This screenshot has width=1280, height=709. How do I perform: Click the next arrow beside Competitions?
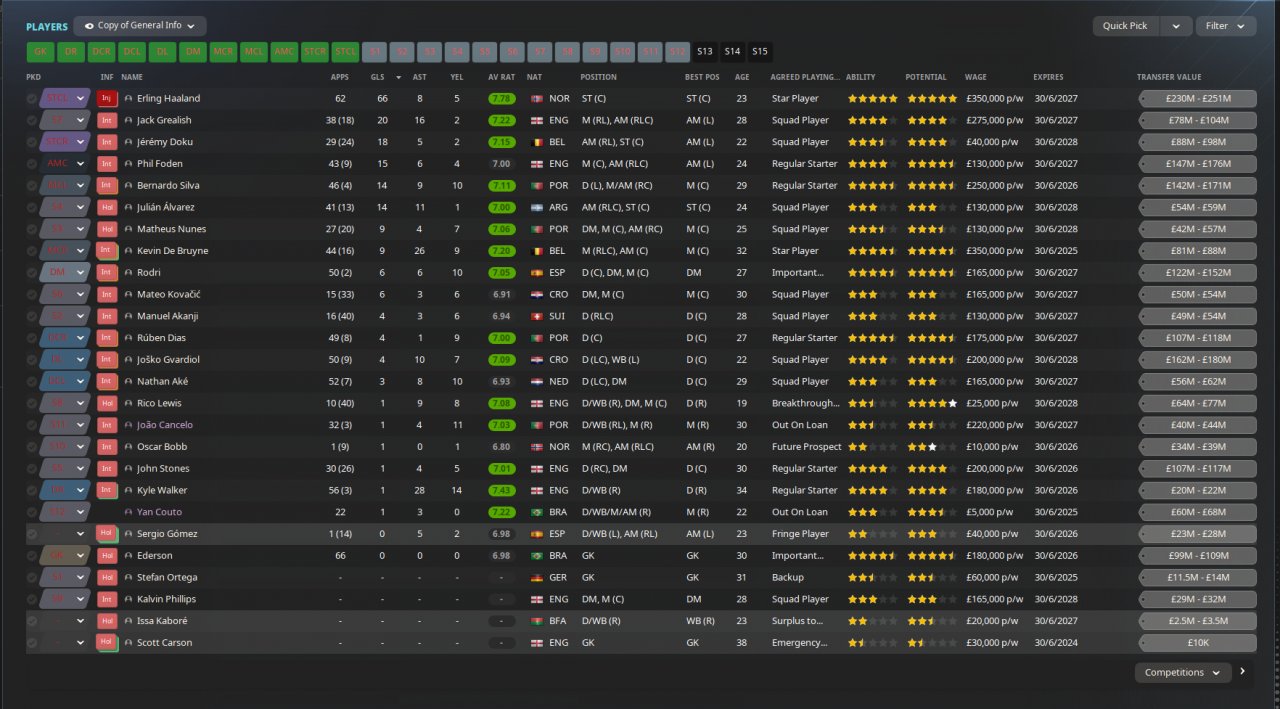click(1243, 672)
